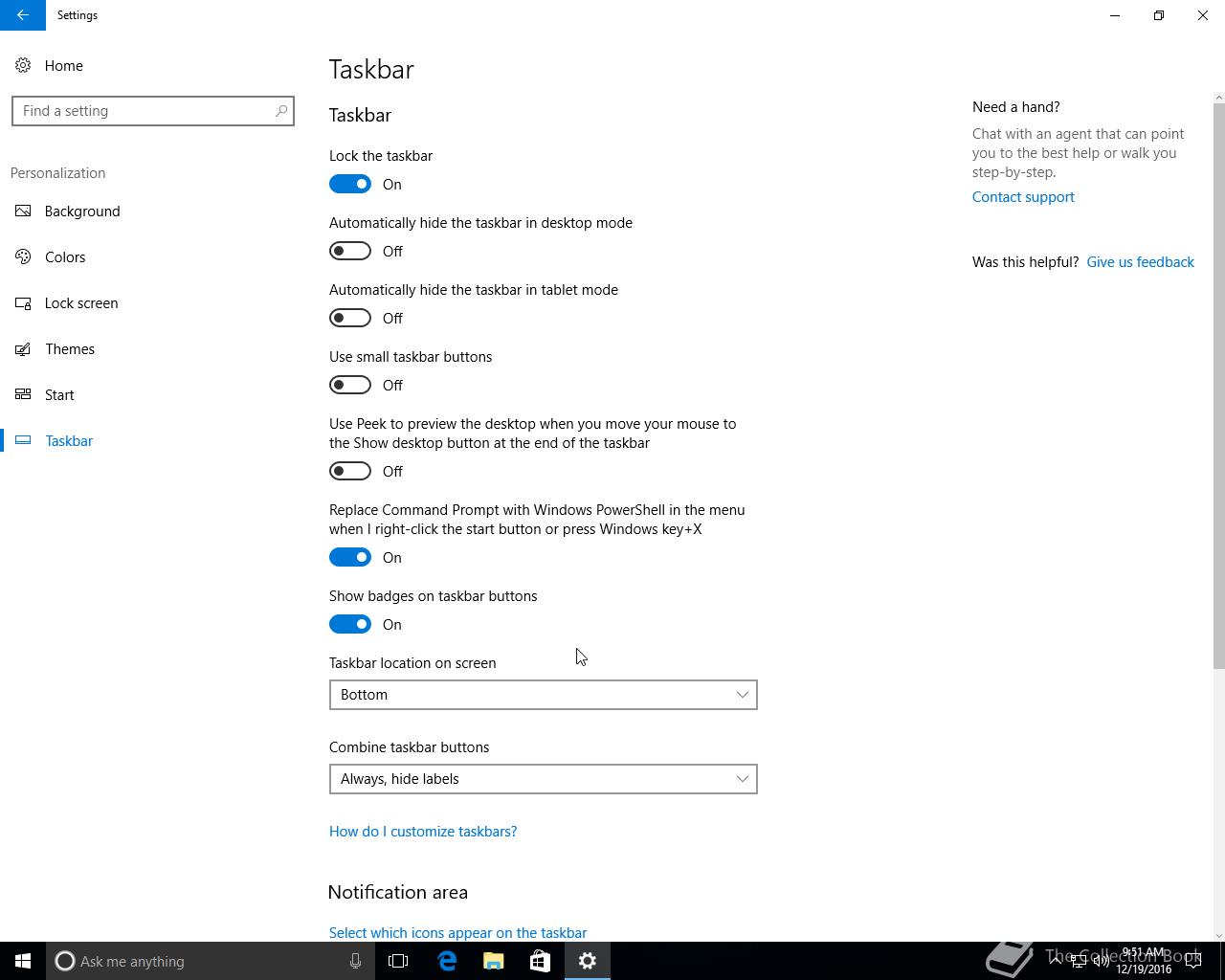Go back with the Settings back arrow

click(22, 15)
